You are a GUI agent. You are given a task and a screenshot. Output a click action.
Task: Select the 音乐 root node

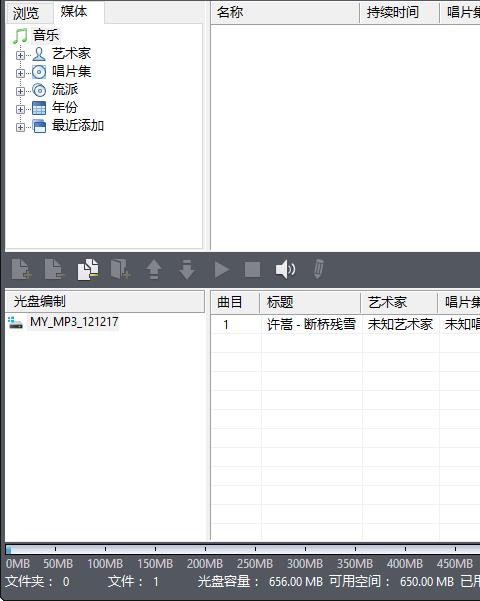tap(46, 35)
